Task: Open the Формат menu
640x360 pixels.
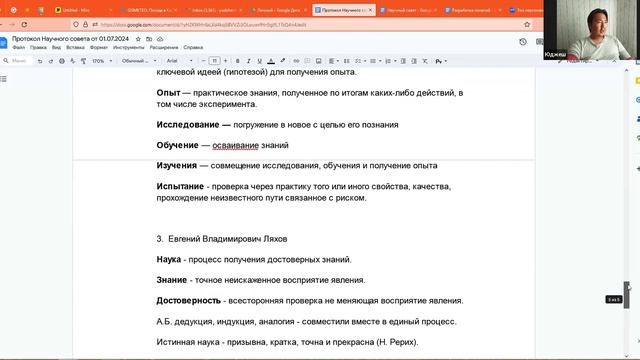Action: pos(99,48)
